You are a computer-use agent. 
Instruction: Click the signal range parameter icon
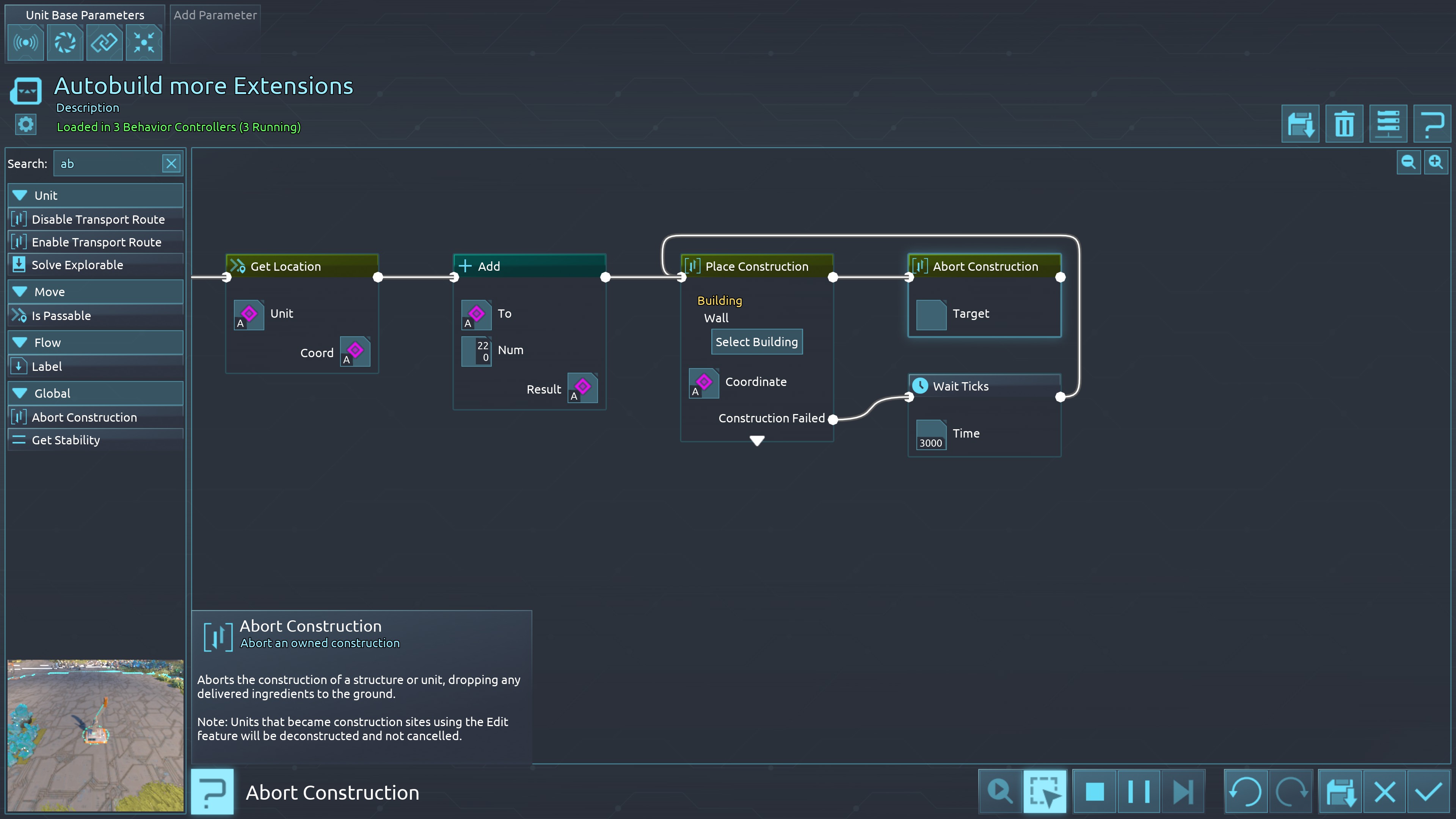(x=26, y=43)
